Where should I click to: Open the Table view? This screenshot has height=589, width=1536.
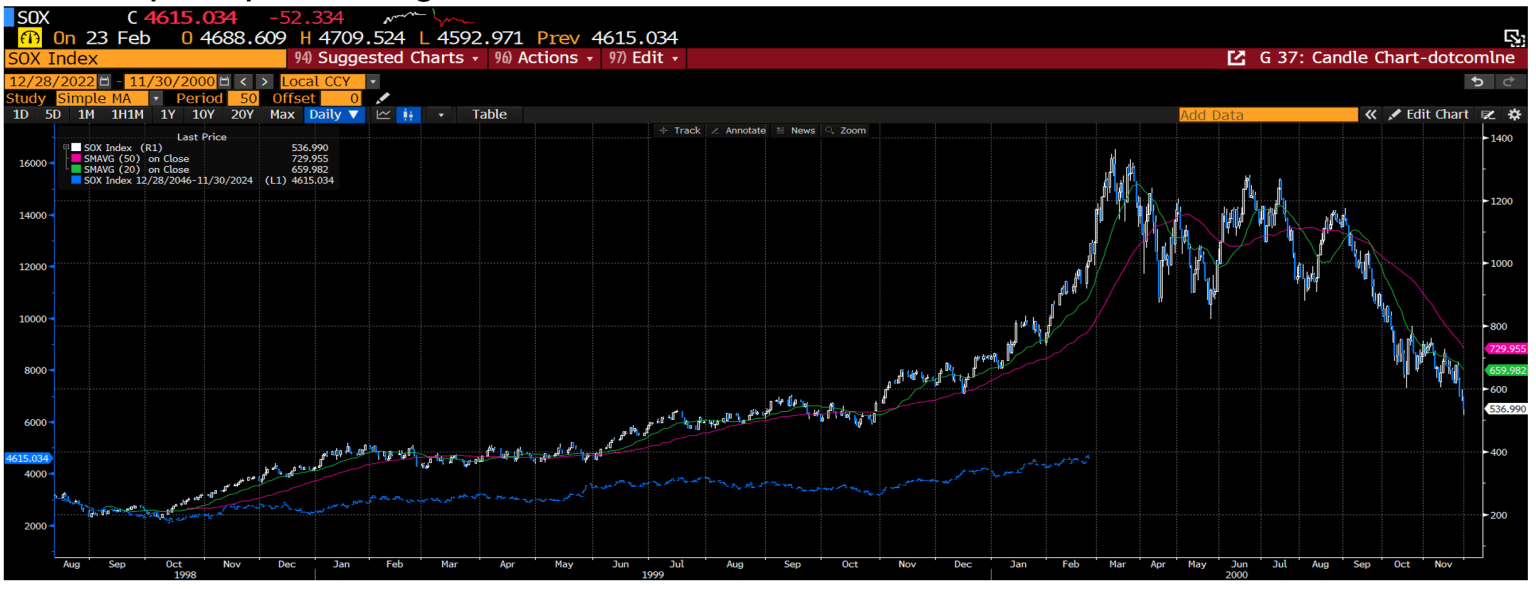click(489, 114)
